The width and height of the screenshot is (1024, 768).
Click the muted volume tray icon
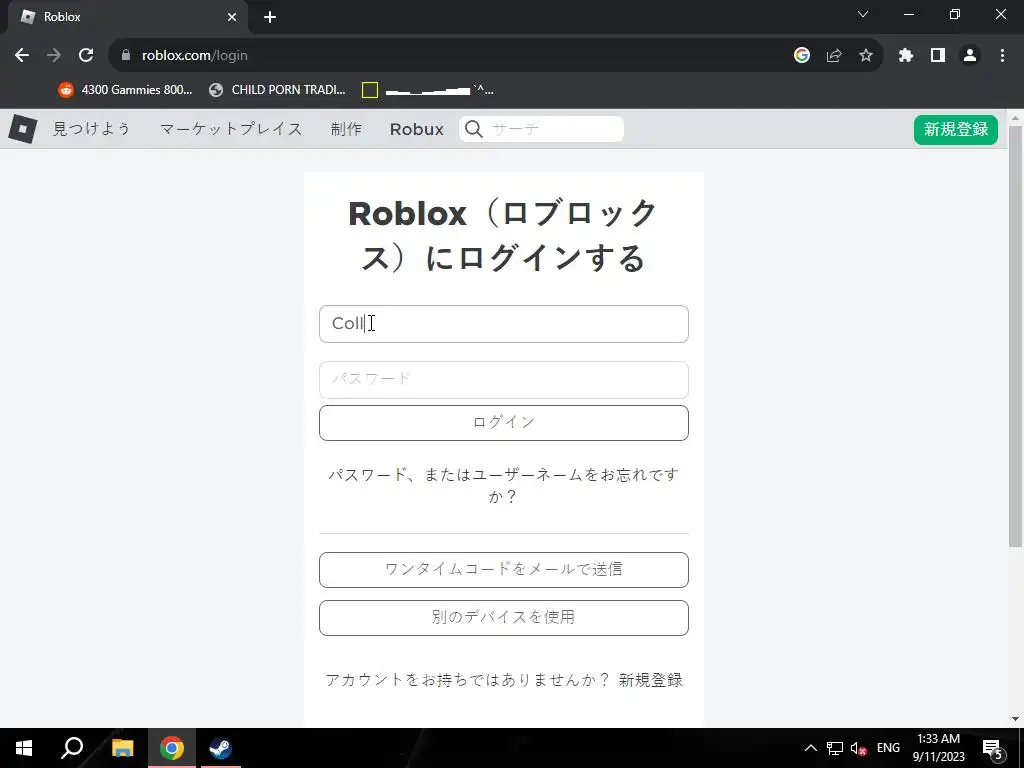858,748
